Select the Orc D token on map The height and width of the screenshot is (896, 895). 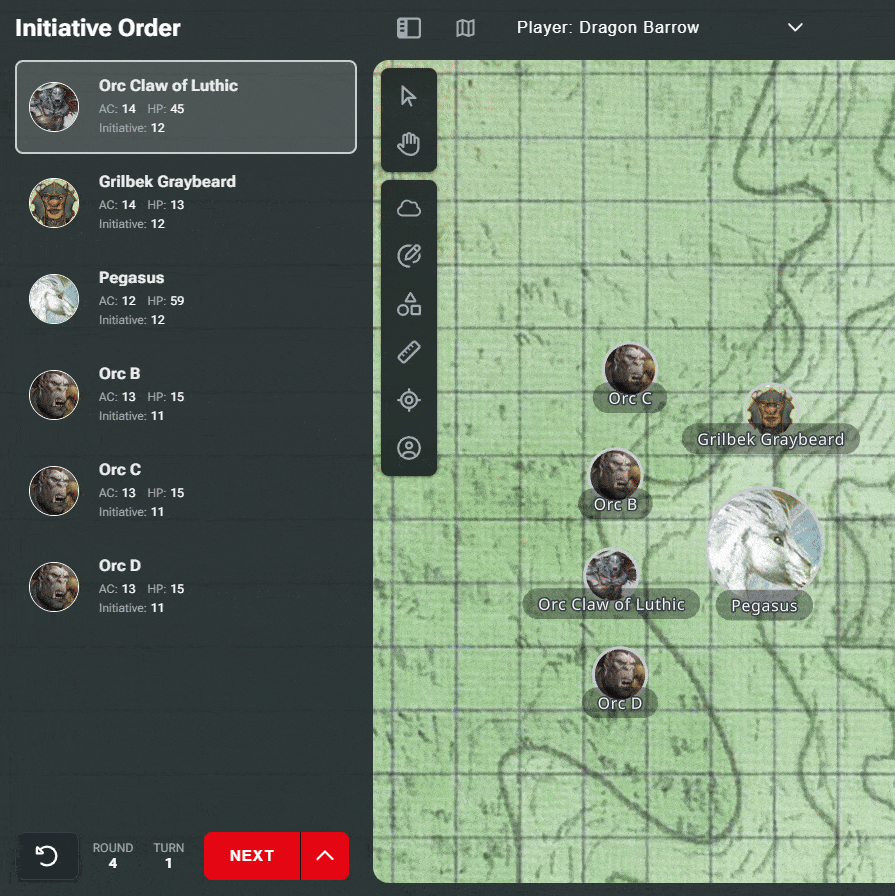[620, 674]
